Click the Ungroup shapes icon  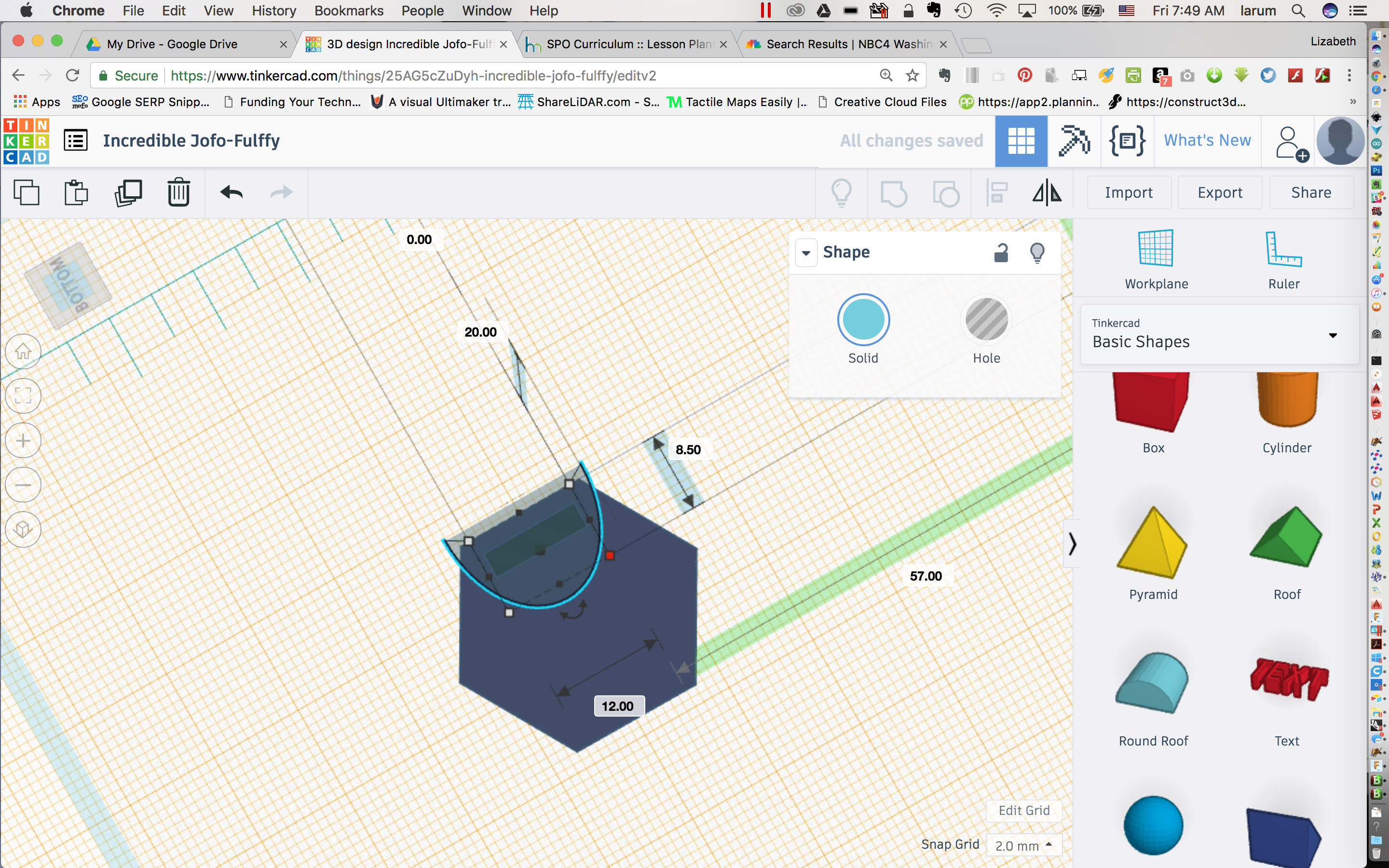tap(945, 193)
